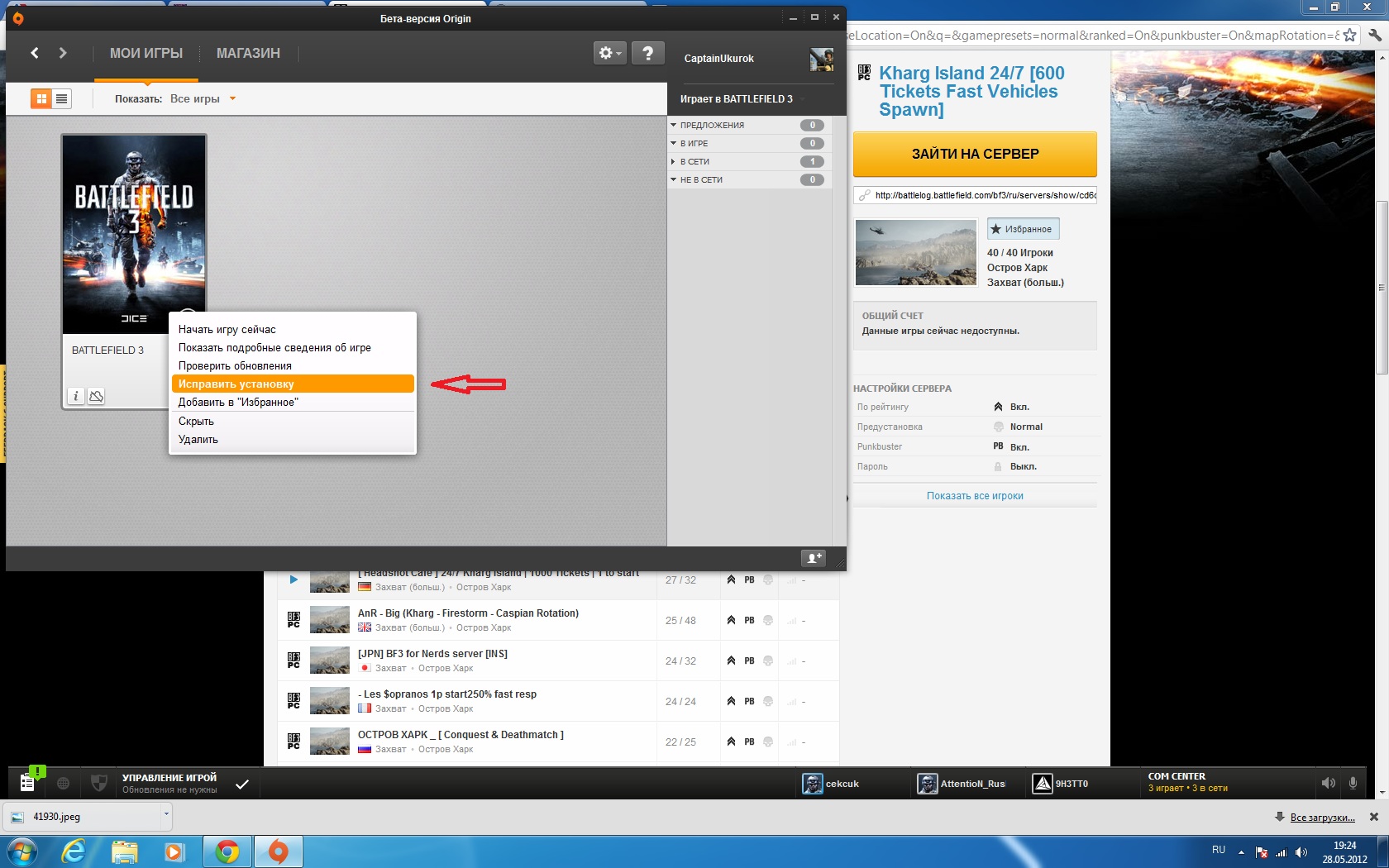Open the МАГАЗИН tab
1389x868 pixels.
tap(248, 53)
